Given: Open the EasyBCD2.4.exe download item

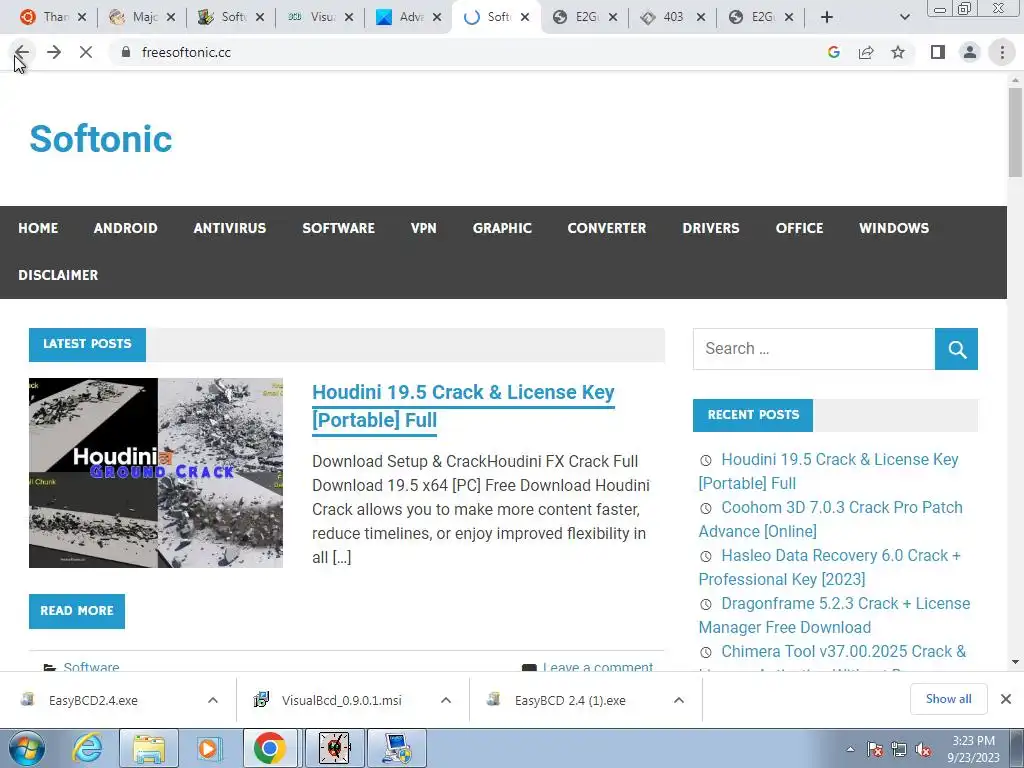Looking at the screenshot, I should tap(93, 700).
